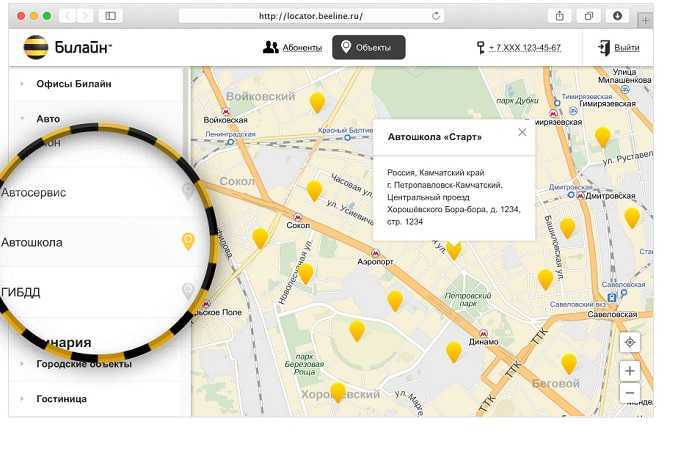Close the Автошкола «Старт» popup
The height and width of the screenshot is (449, 700).
pyautogui.click(x=522, y=132)
